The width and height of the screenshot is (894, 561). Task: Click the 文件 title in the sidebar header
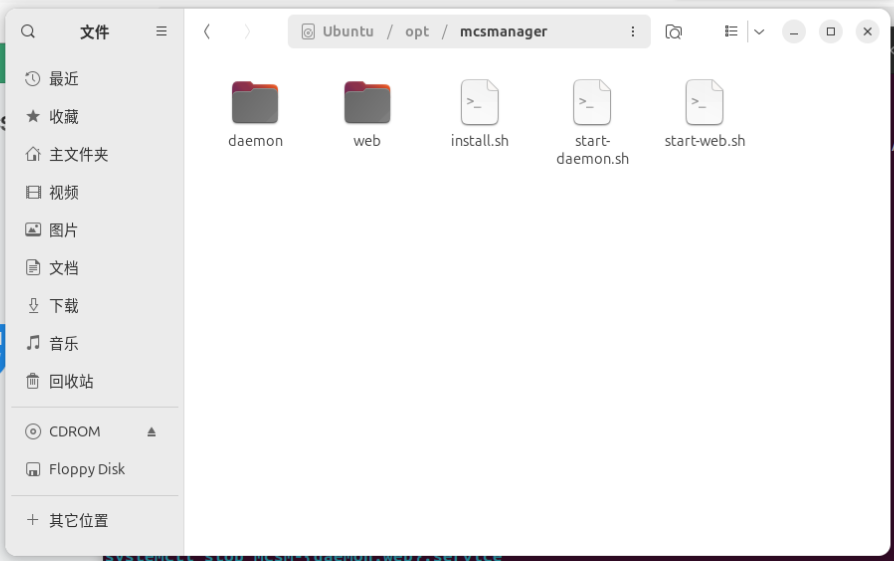(x=95, y=32)
